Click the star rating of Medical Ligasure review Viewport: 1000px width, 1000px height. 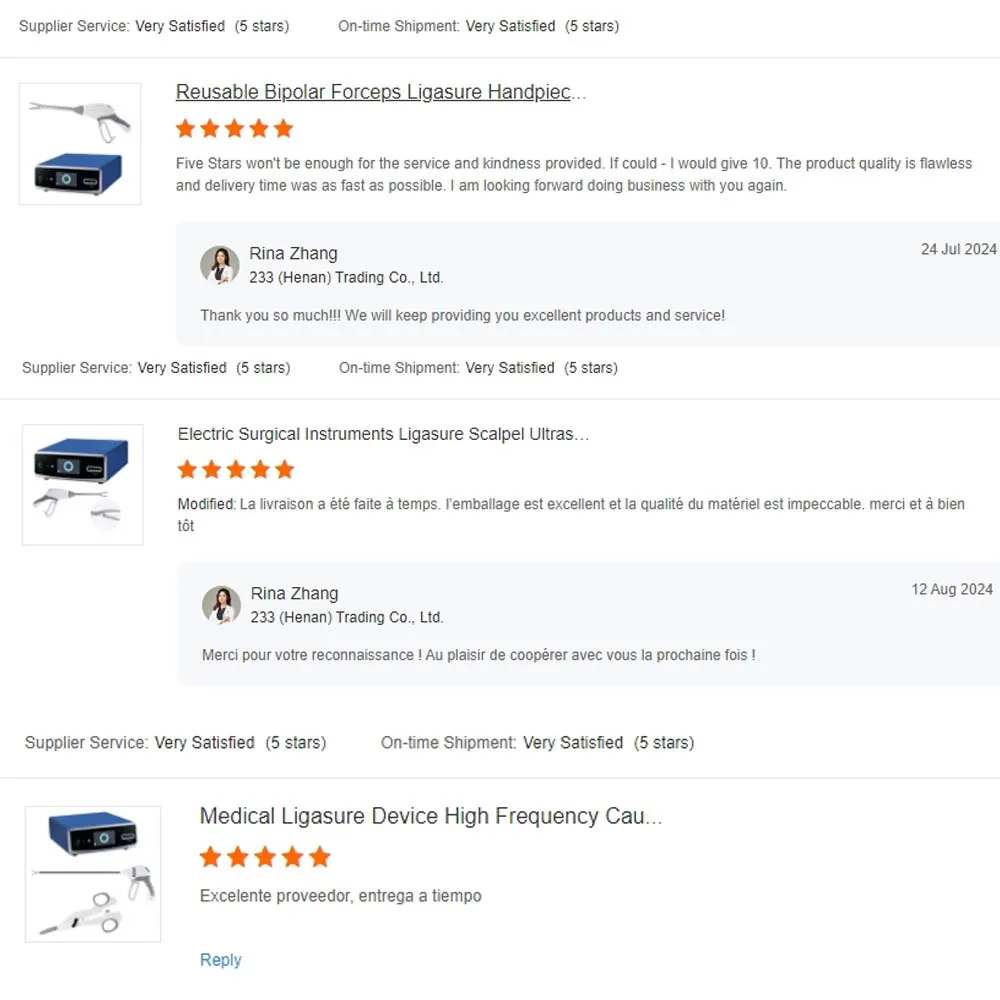click(x=265, y=857)
